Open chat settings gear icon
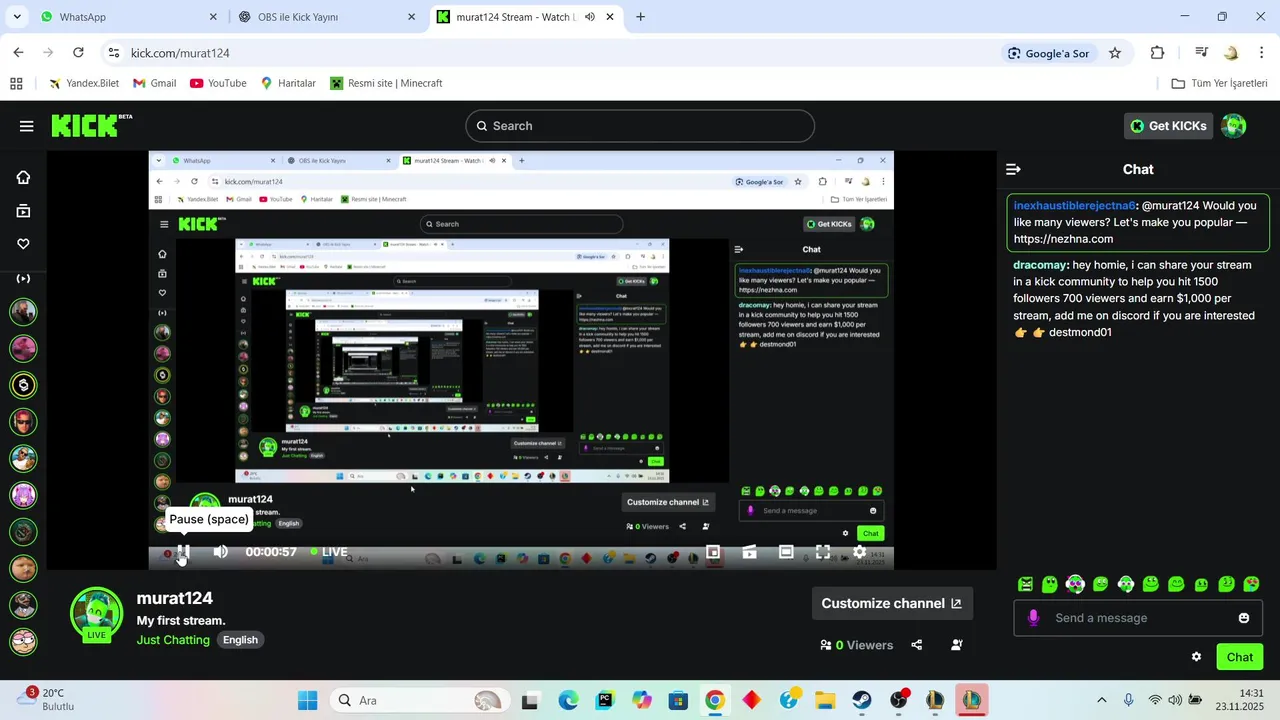Screen dimensions: 1280x720 tap(1196, 657)
